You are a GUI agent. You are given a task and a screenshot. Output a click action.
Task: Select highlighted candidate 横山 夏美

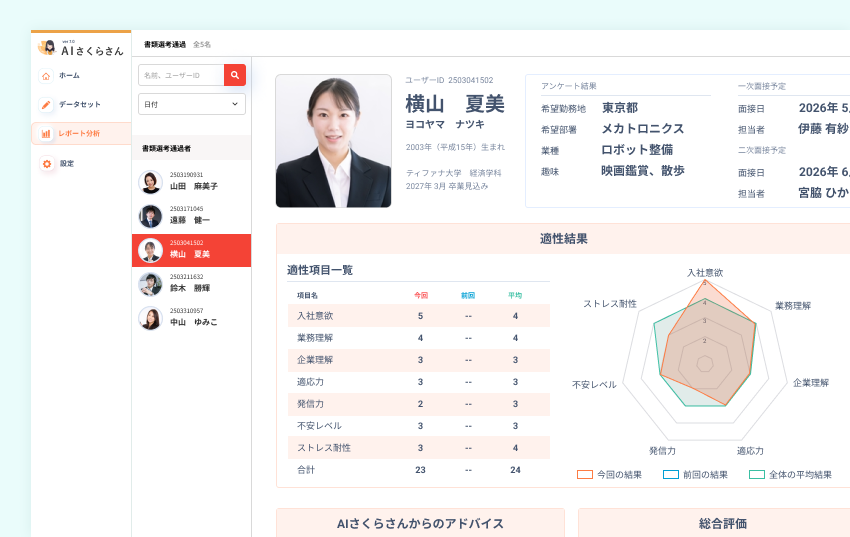(192, 250)
